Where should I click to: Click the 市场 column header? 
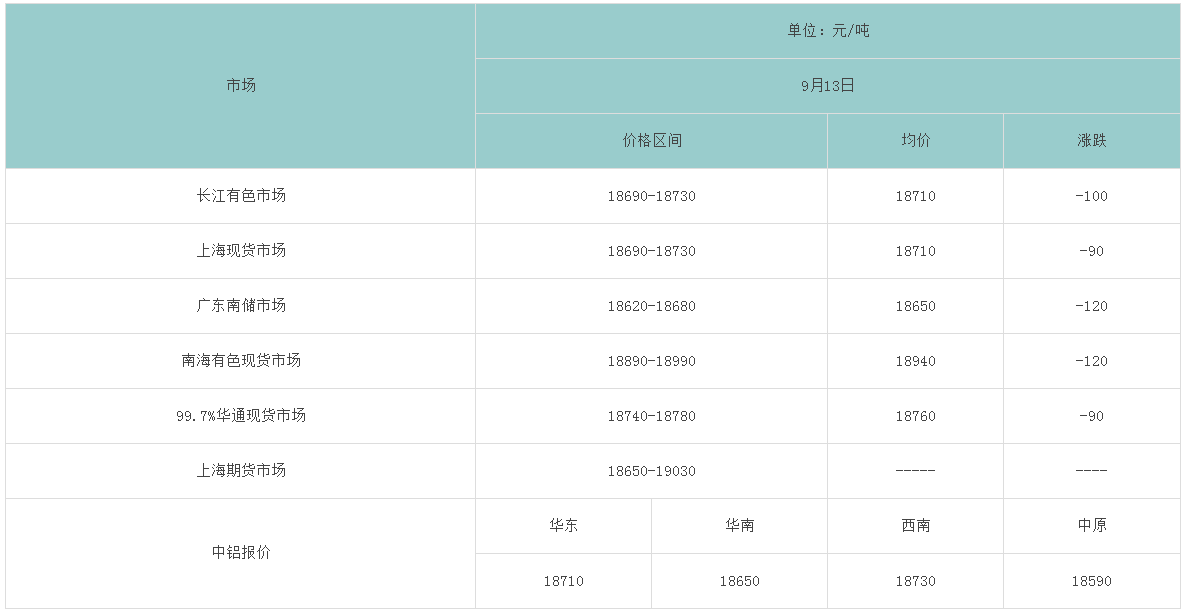241,86
